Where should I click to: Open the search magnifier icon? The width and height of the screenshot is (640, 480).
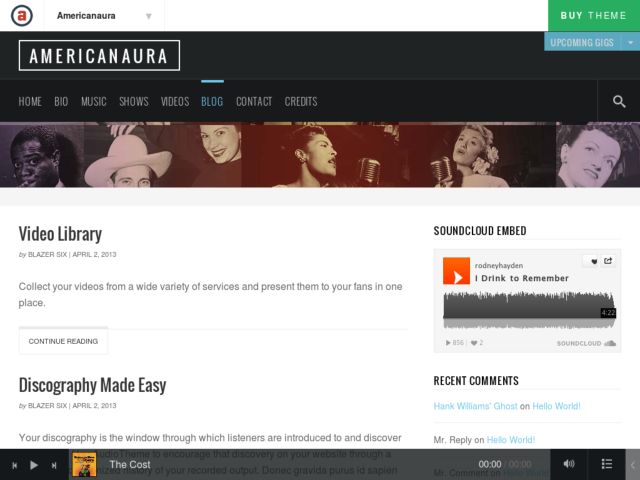click(619, 101)
